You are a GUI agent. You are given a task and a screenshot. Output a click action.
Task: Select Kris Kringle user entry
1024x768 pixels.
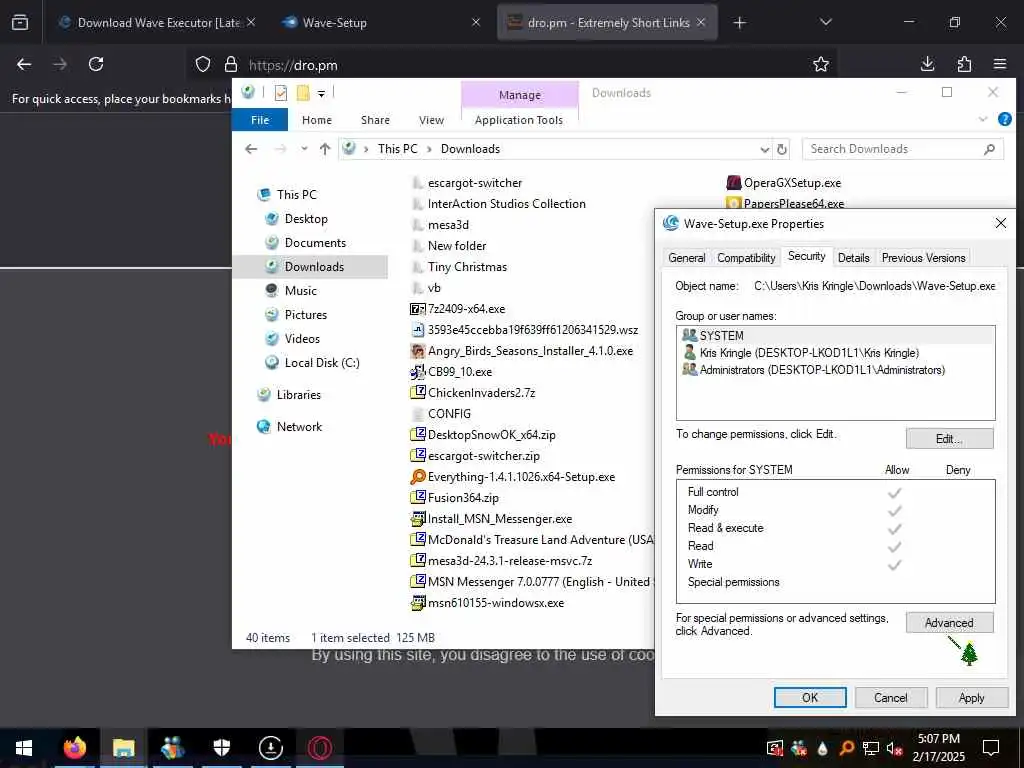click(836, 353)
